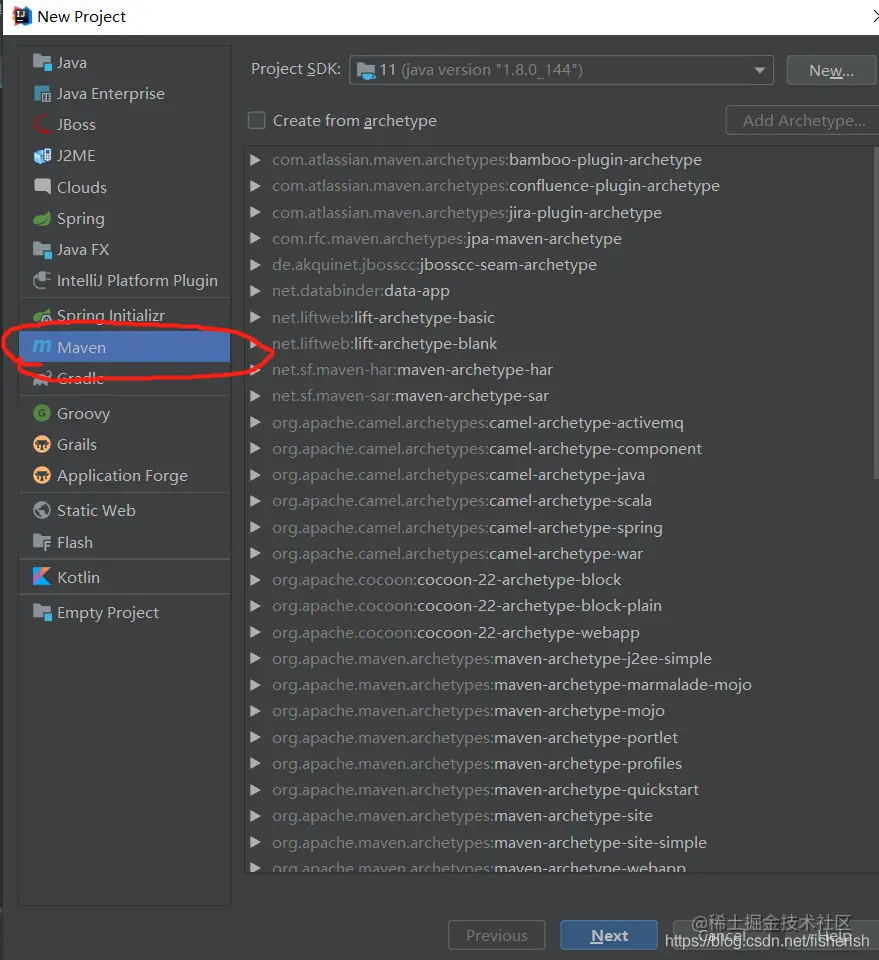Click the Grails icon

point(42,444)
